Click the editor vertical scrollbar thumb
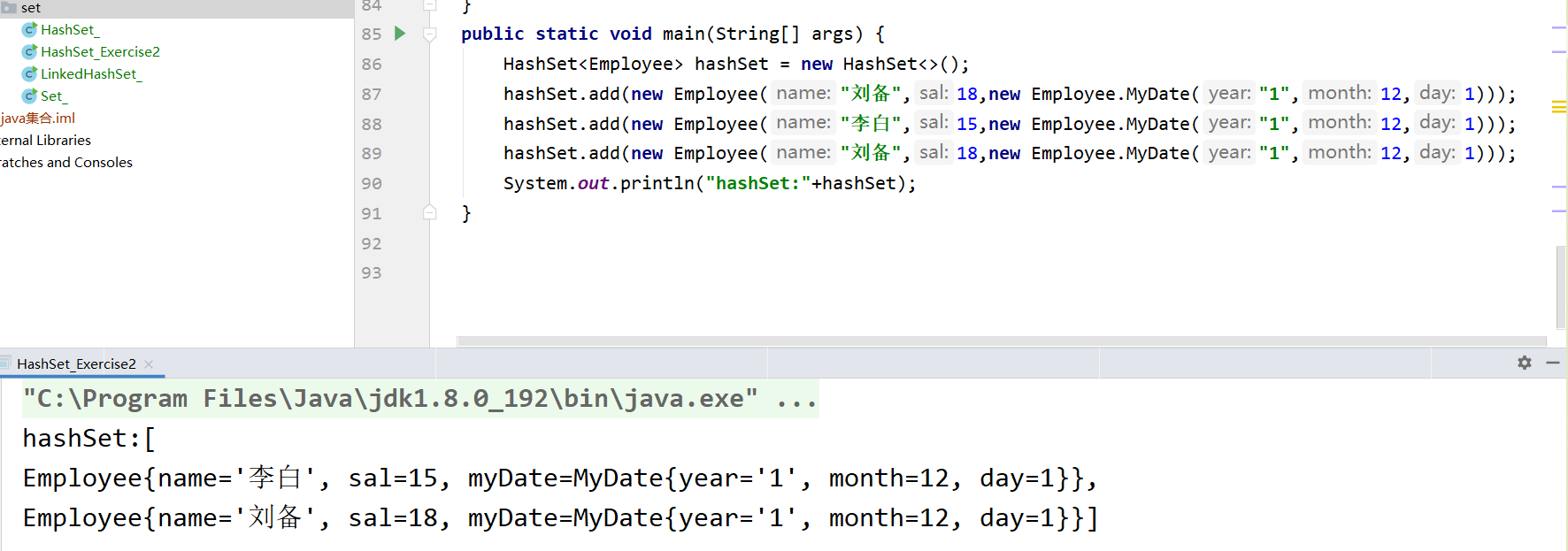The width and height of the screenshot is (1568, 551). click(x=1561, y=287)
